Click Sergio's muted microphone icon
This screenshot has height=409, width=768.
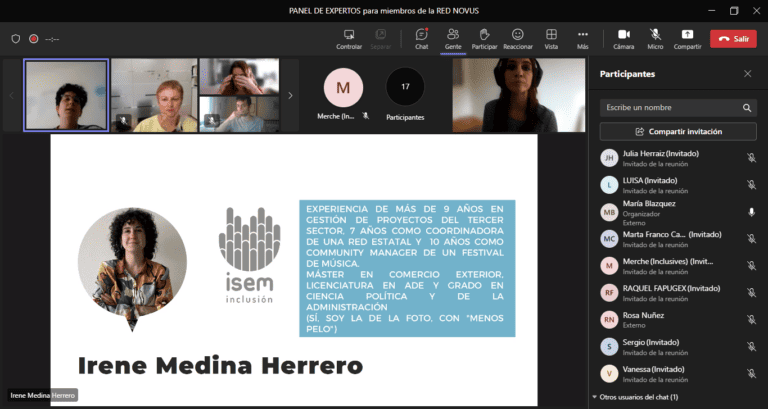tap(751, 347)
